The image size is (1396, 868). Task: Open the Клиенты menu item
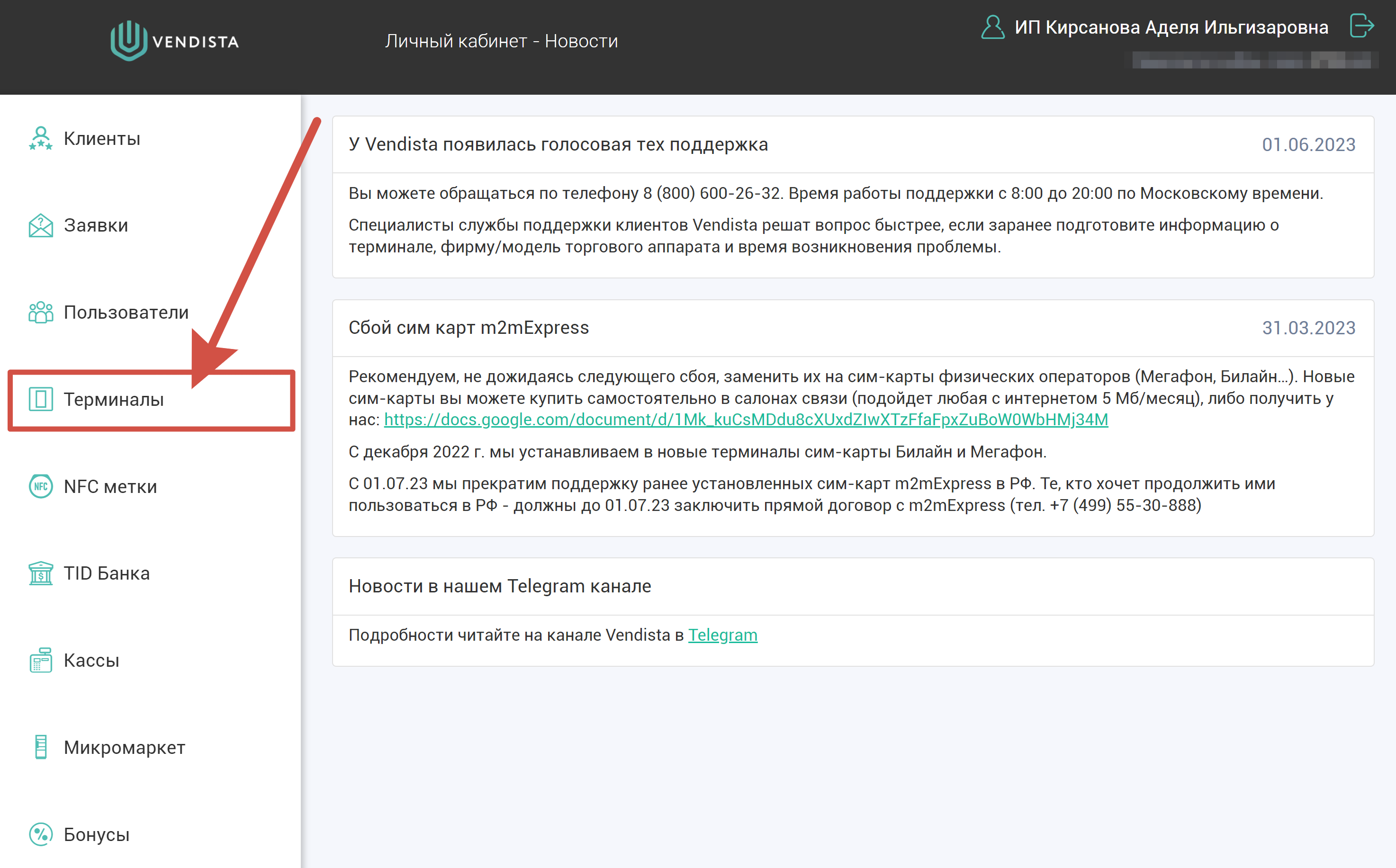pyautogui.click(x=102, y=138)
